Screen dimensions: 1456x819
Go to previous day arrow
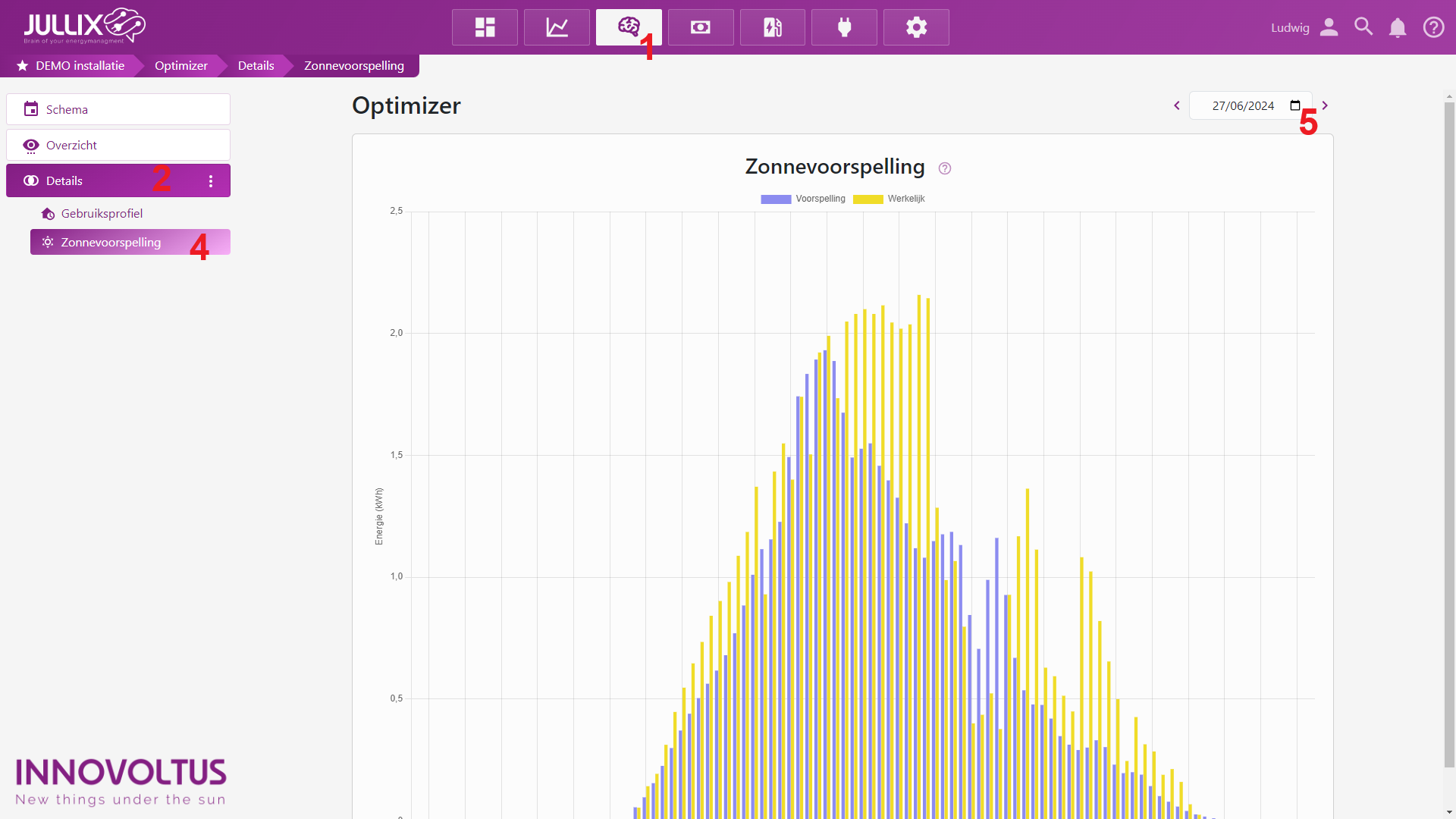coord(1177,105)
